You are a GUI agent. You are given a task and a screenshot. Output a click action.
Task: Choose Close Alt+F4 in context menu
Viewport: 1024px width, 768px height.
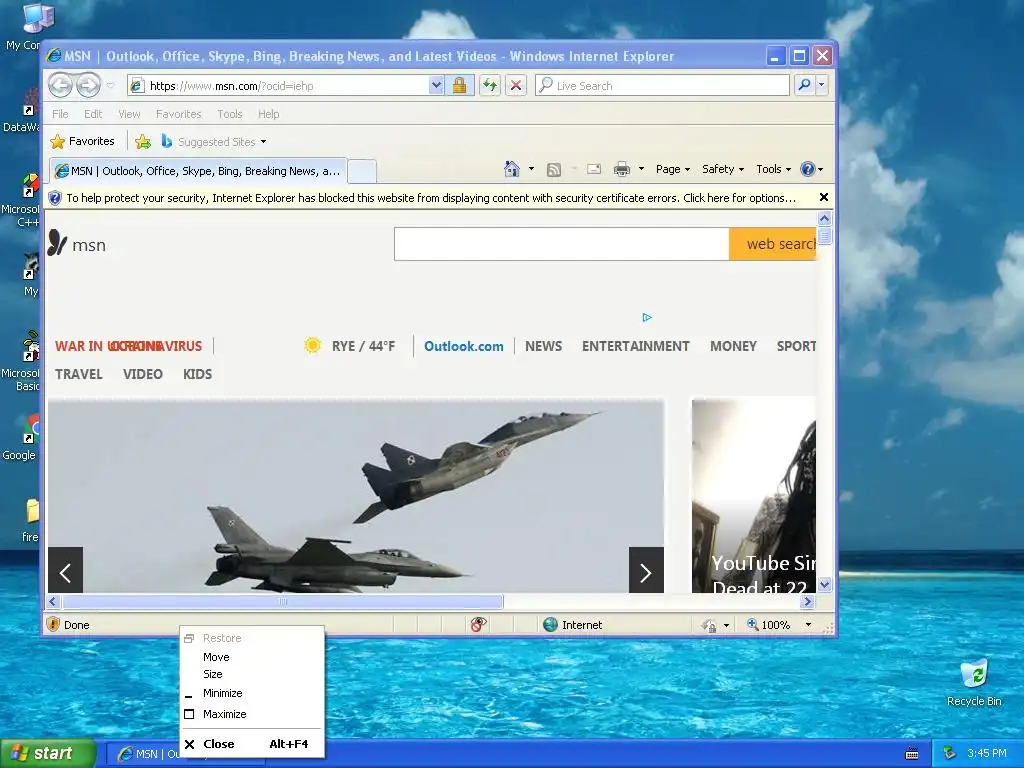pos(251,744)
